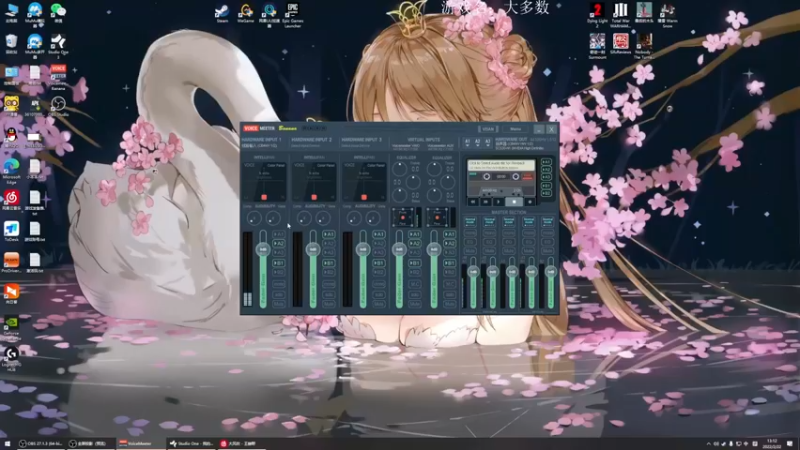This screenshot has height=450, width=800.
Task: Open Epic Games Launcher desktop icon
Action: click(293, 14)
